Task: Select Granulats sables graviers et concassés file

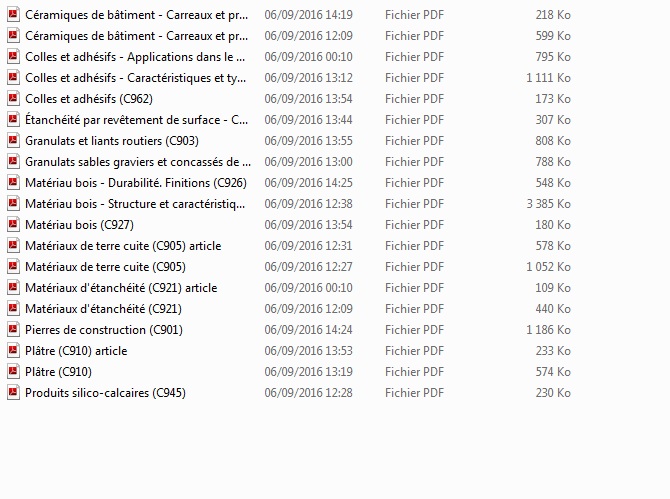Action: [138, 162]
